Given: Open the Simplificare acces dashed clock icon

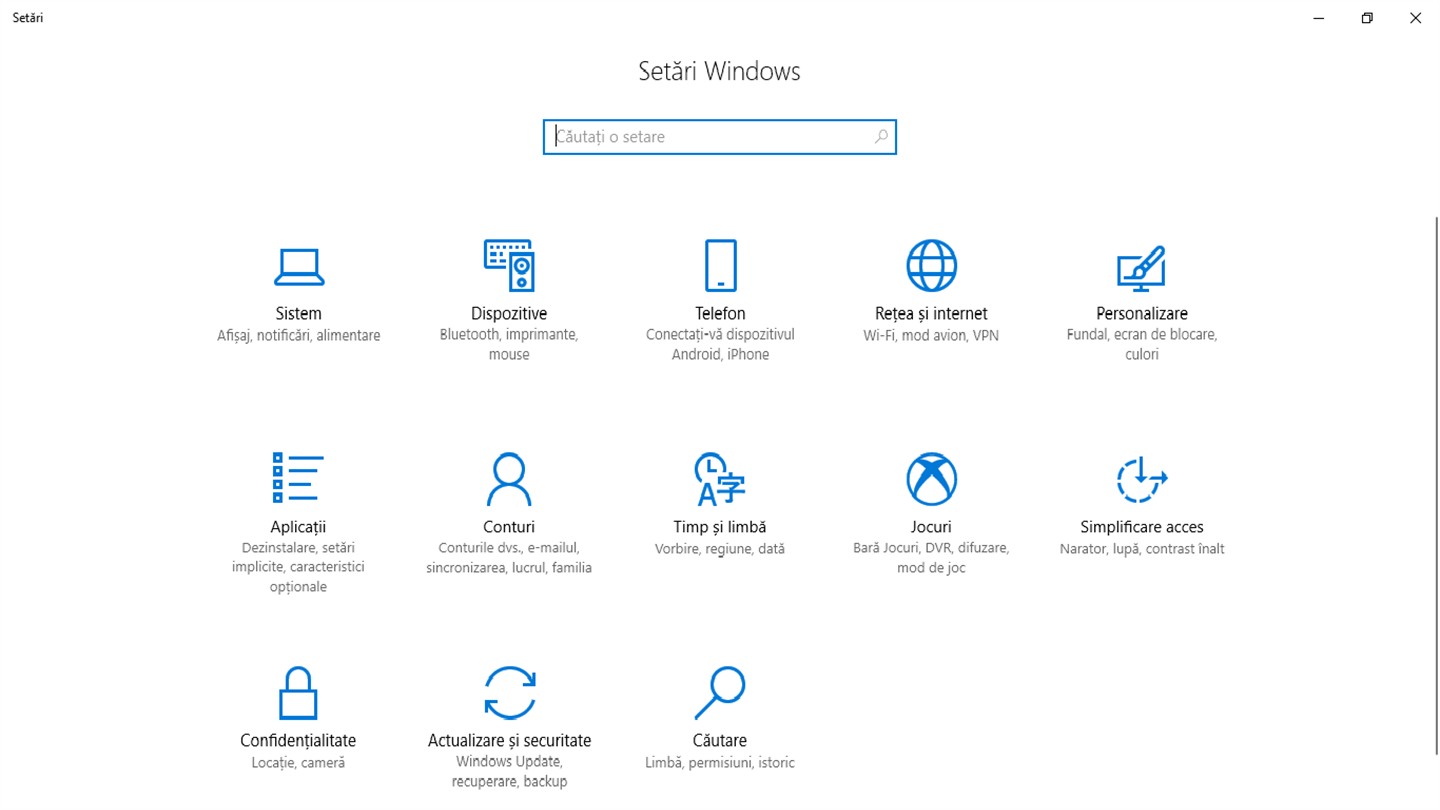Looking at the screenshot, I should click(x=1141, y=479).
